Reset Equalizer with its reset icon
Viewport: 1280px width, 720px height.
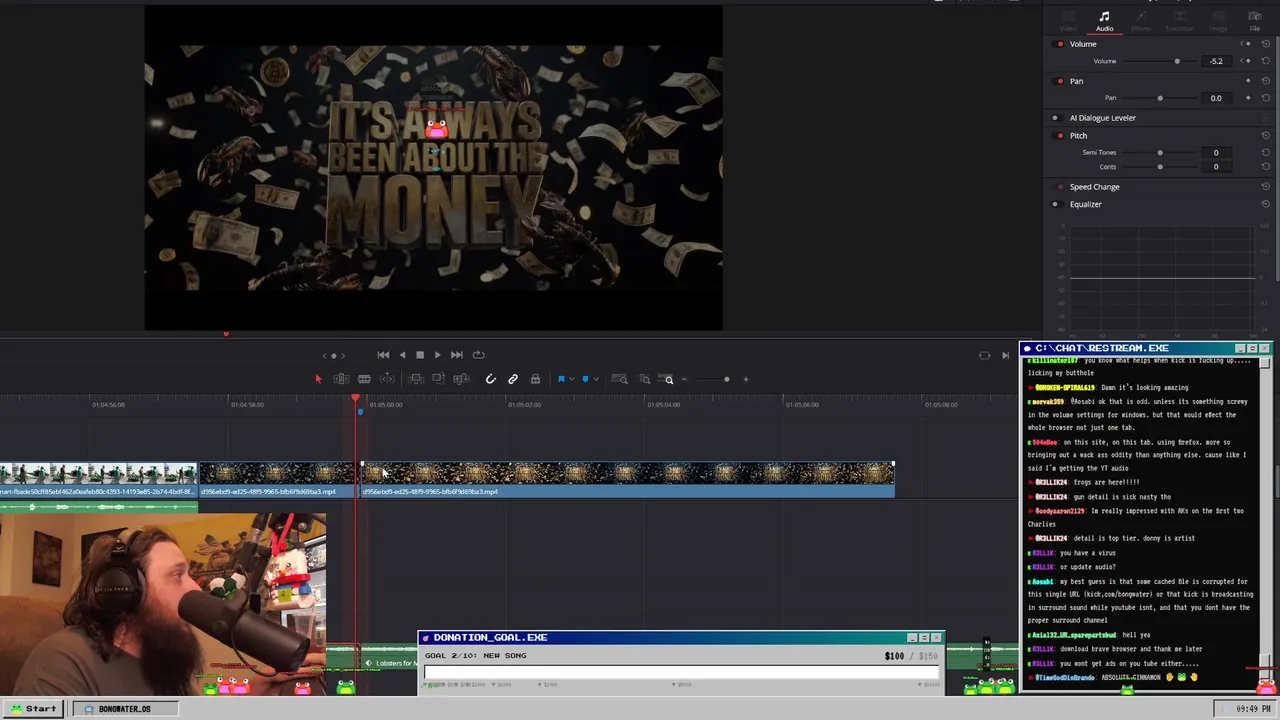click(x=1266, y=204)
